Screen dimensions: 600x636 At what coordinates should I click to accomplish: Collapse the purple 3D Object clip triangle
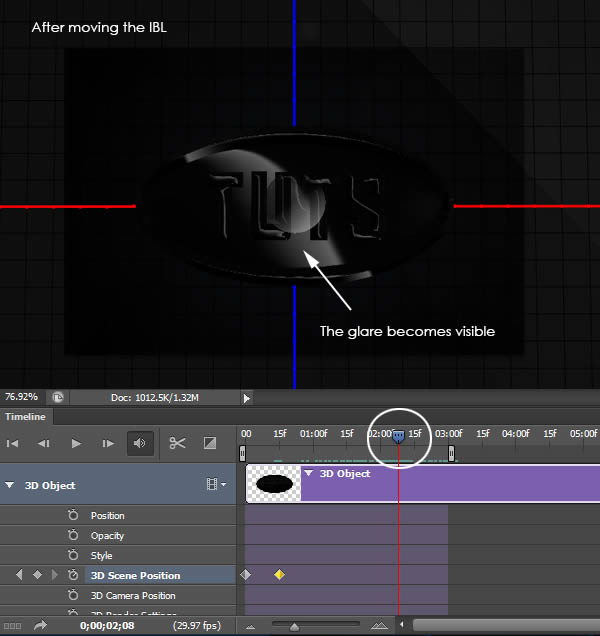point(309,473)
